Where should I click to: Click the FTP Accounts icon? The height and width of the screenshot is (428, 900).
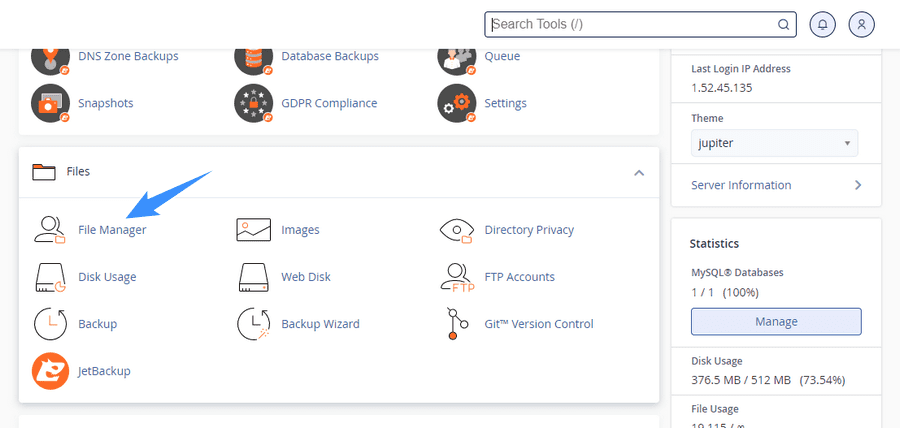457,277
